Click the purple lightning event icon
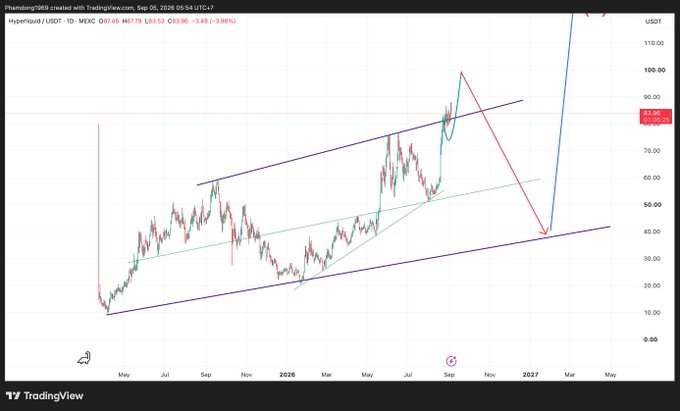The height and width of the screenshot is (411, 680). [x=451, y=361]
